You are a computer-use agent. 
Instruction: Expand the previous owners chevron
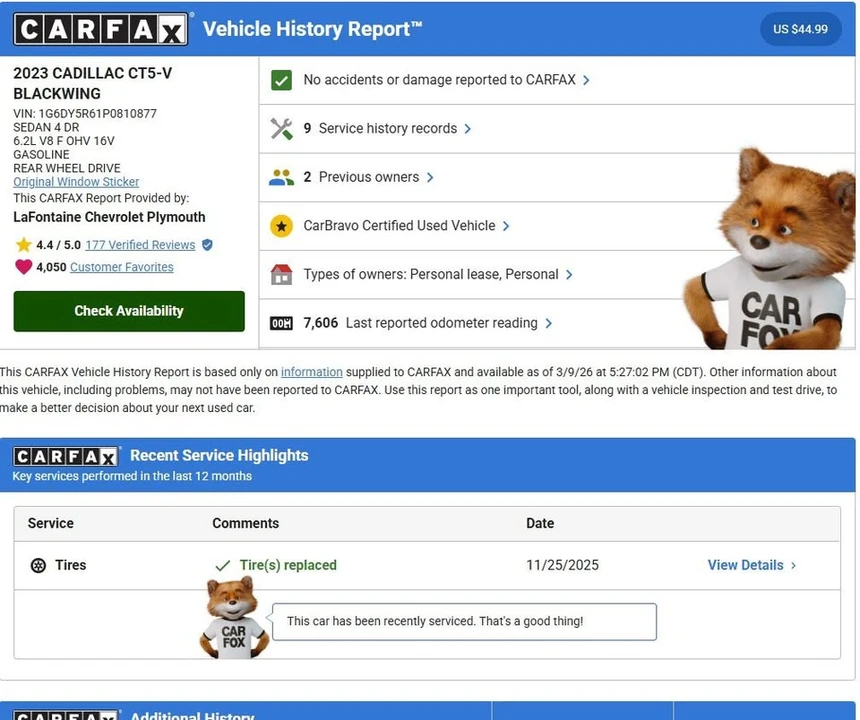tap(430, 177)
